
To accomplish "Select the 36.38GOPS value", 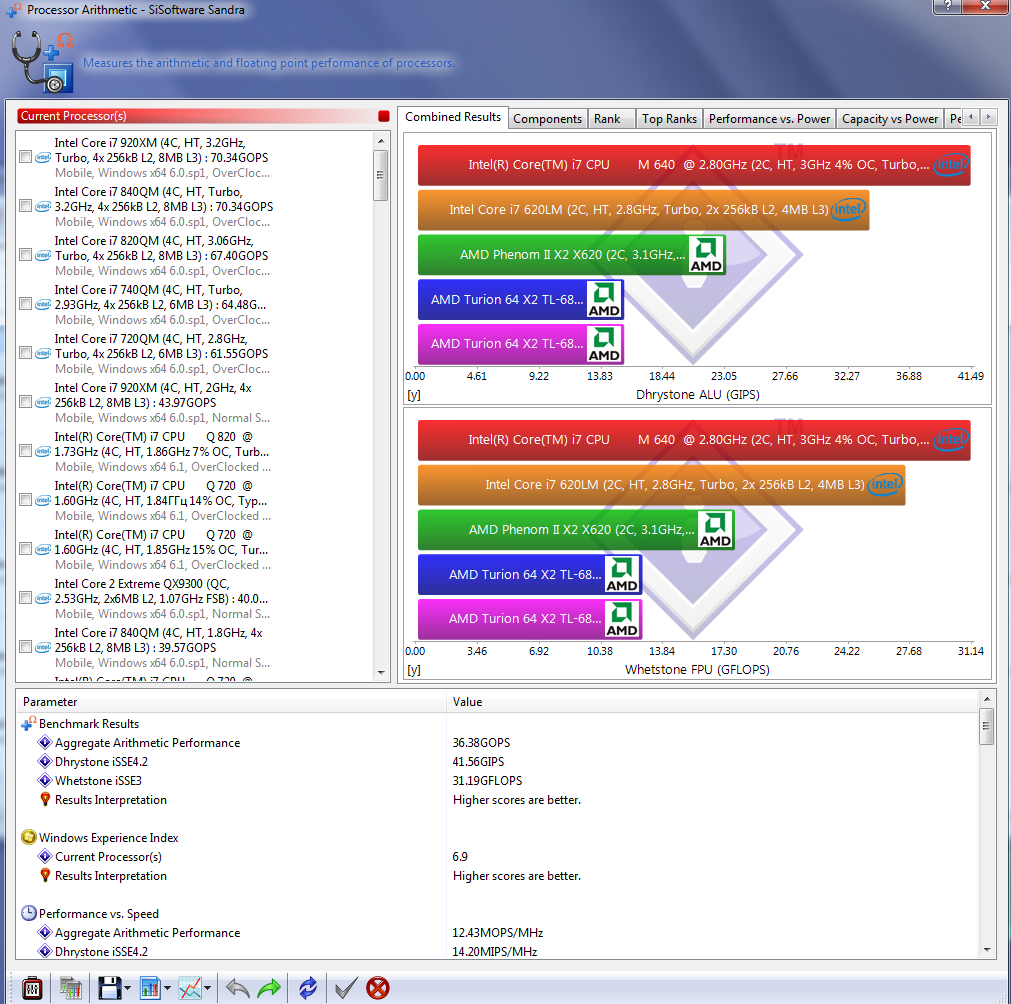I will 481,743.
